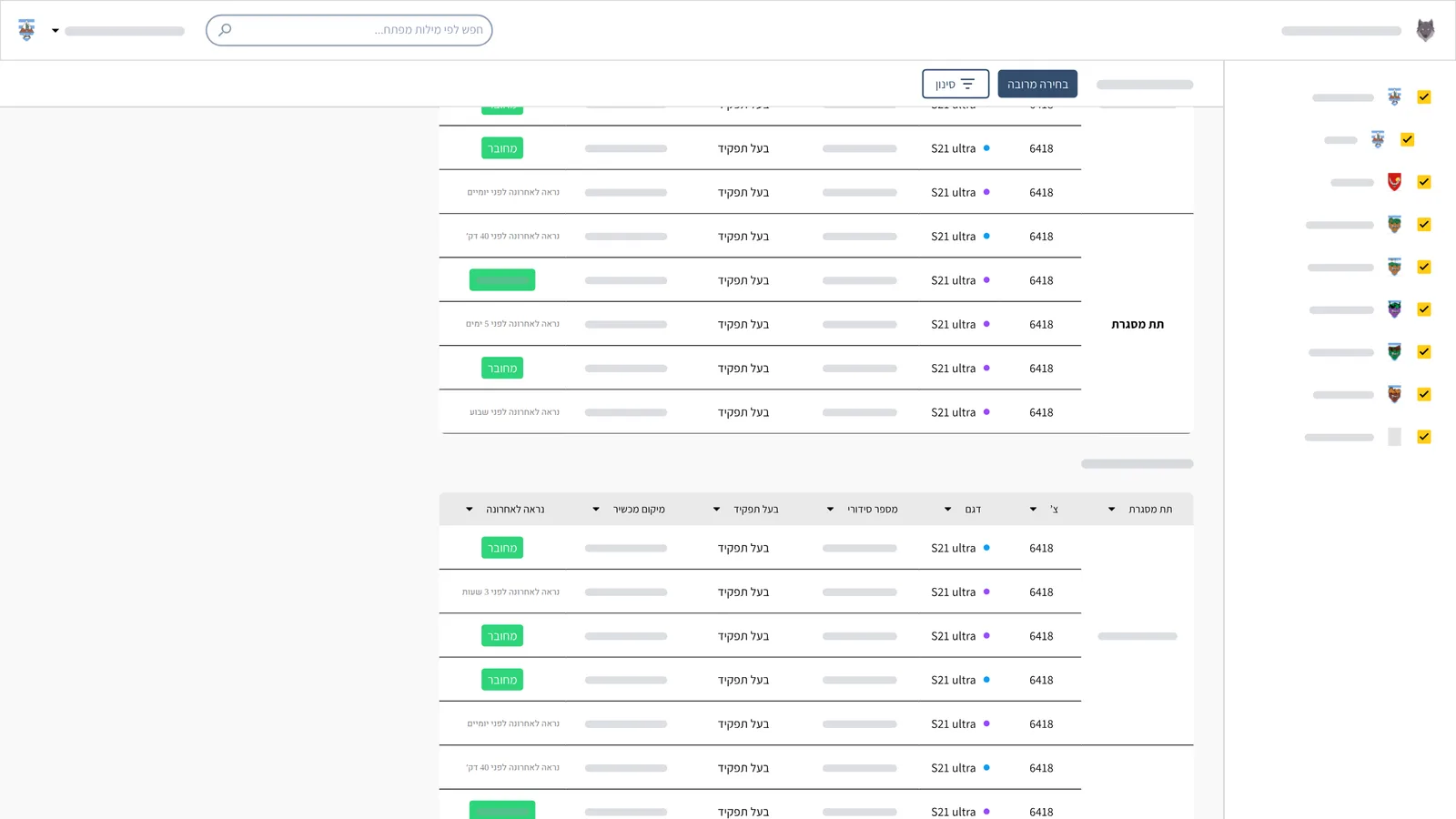
Task: Select 'נראה לאחרונה לפני שבוע' cell
Action: 514,412
